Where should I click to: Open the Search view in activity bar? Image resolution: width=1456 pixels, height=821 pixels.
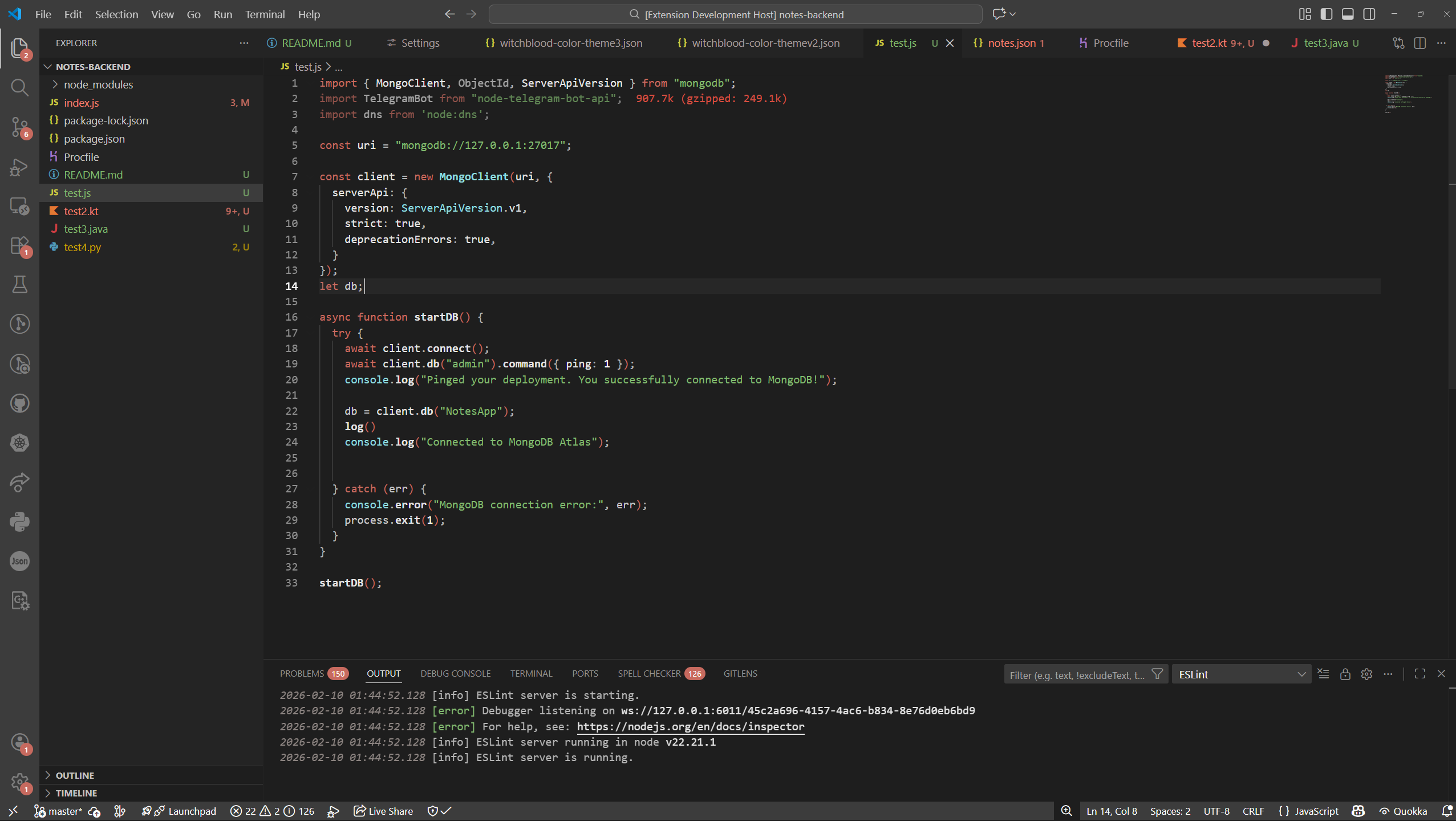pyautogui.click(x=19, y=87)
